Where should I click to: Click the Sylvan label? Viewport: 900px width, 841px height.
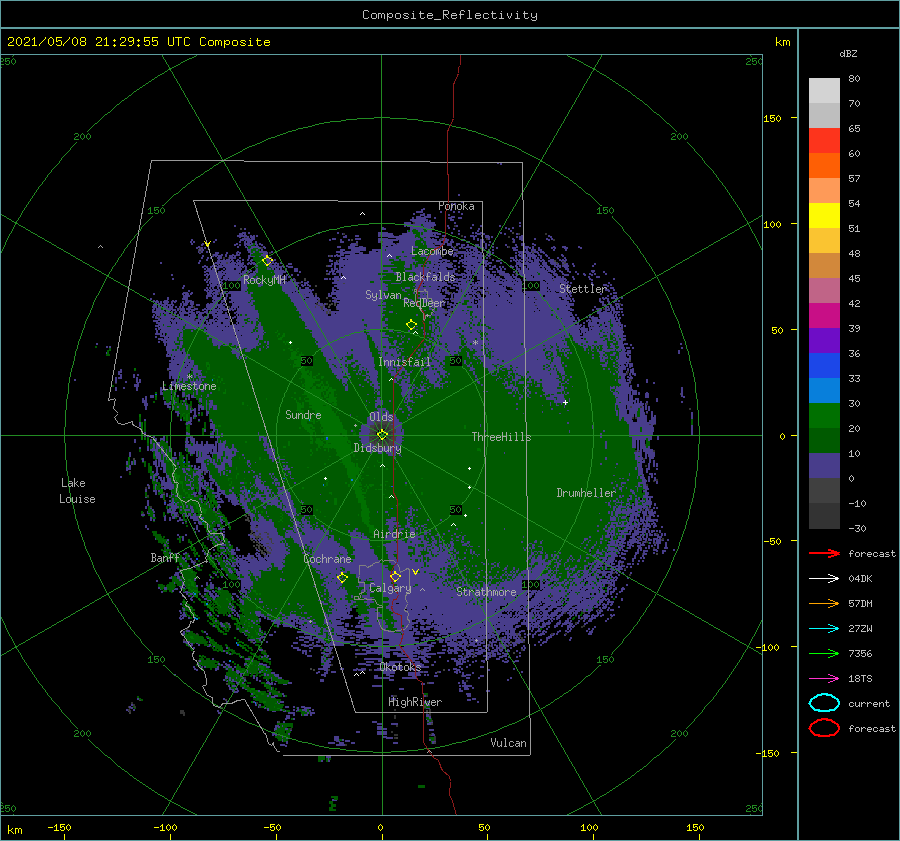point(383,295)
